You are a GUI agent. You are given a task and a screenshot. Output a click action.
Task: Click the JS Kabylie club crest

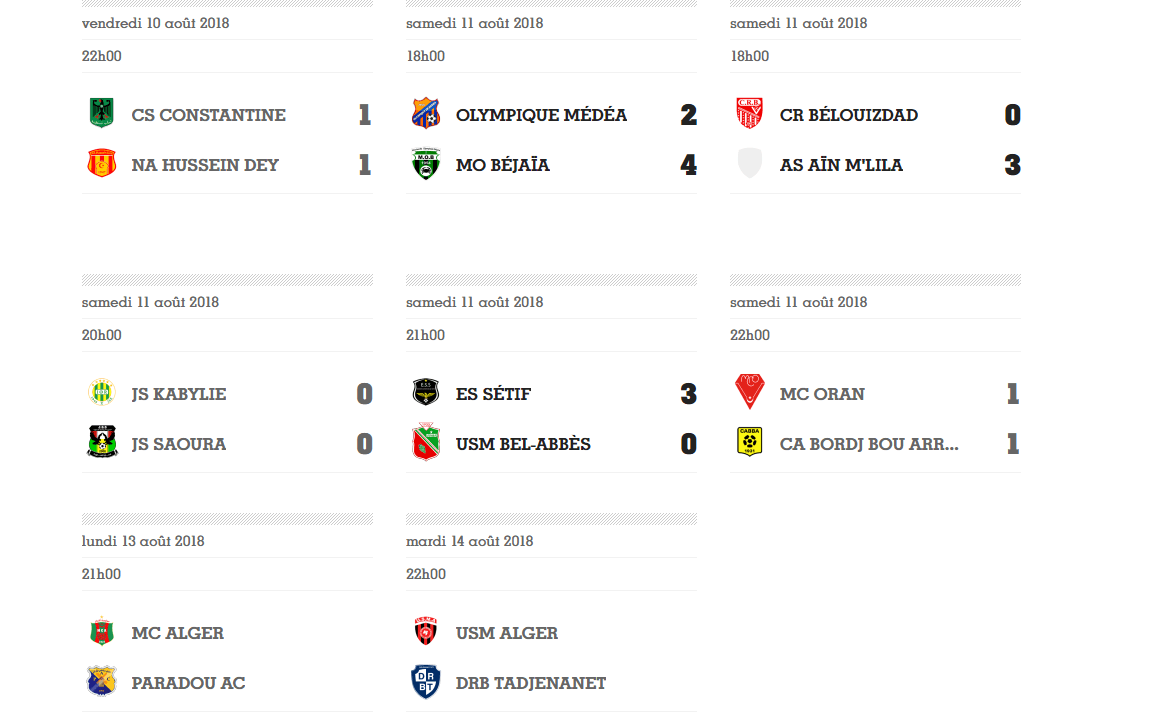pyautogui.click(x=101, y=393)
